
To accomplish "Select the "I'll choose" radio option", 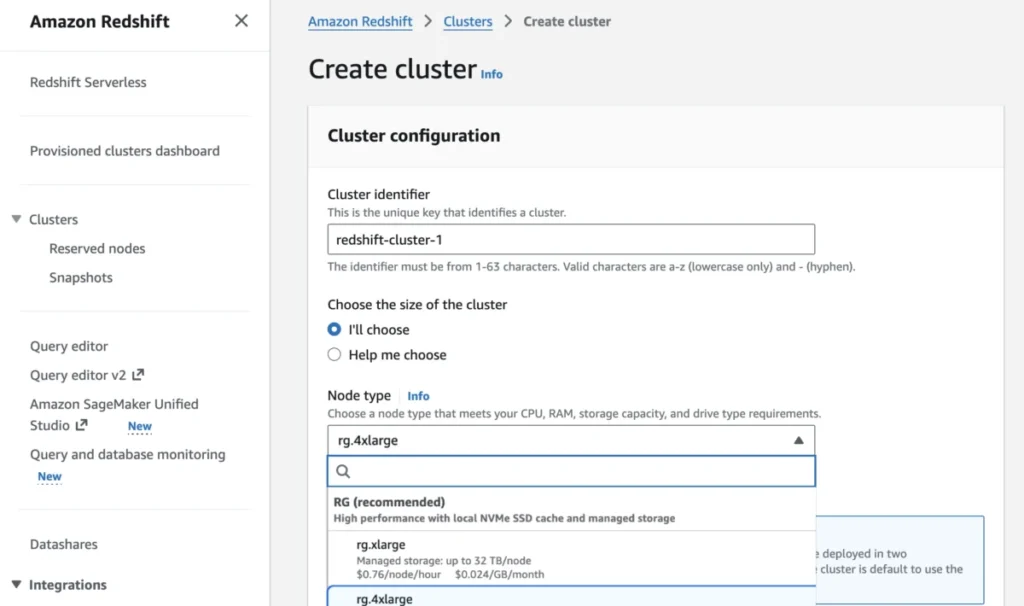I will point(334,329).
